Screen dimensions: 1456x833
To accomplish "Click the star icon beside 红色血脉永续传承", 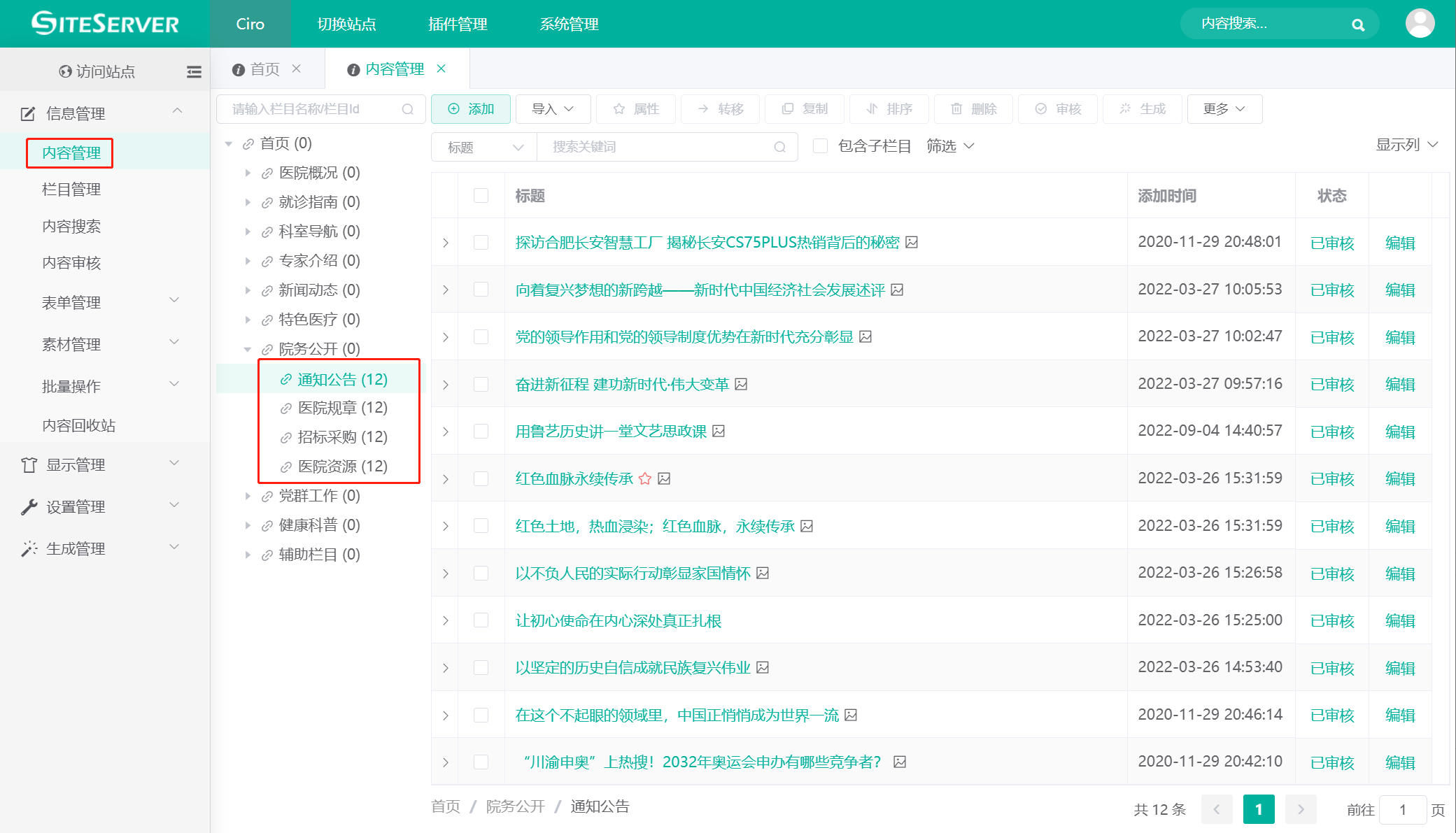I will [645, 478].
